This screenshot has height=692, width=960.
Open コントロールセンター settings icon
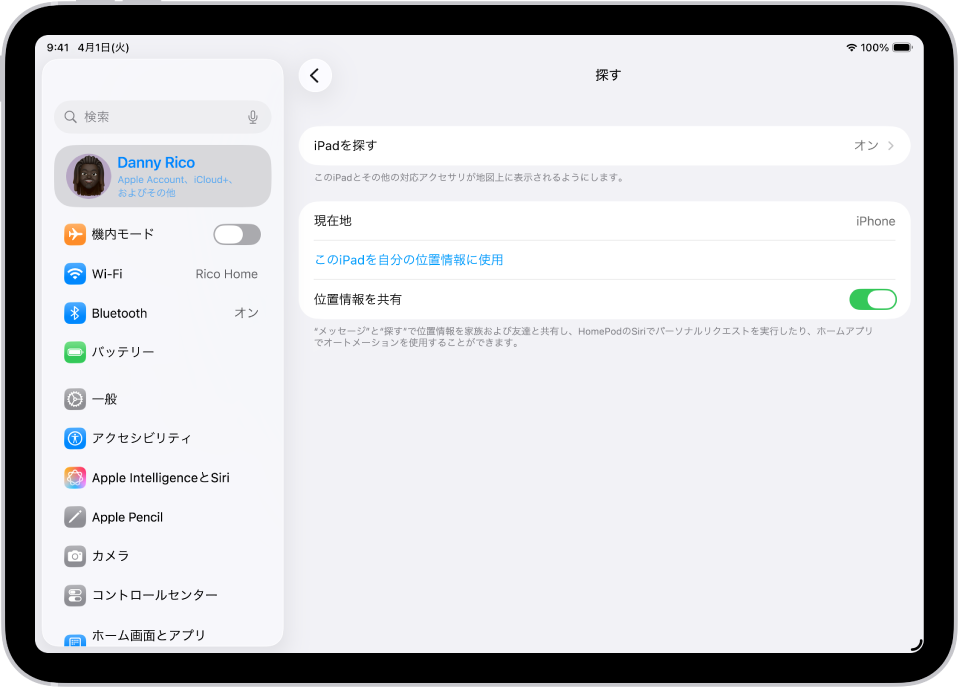point(75,595)
